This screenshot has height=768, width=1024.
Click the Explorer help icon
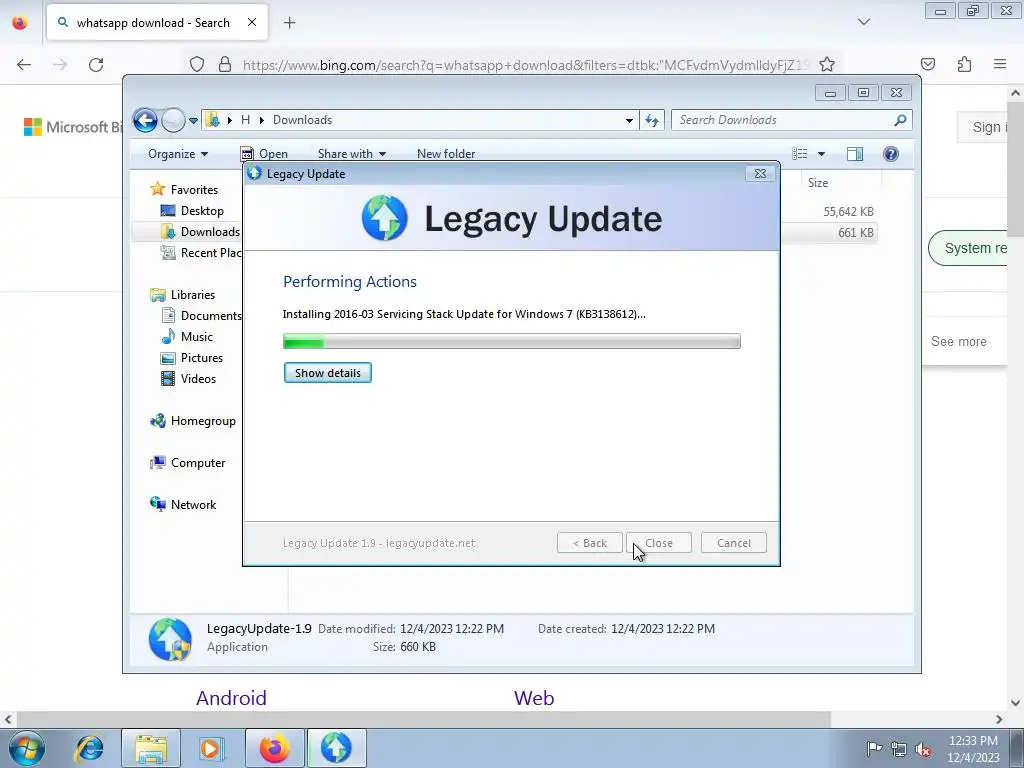[891, 154]
